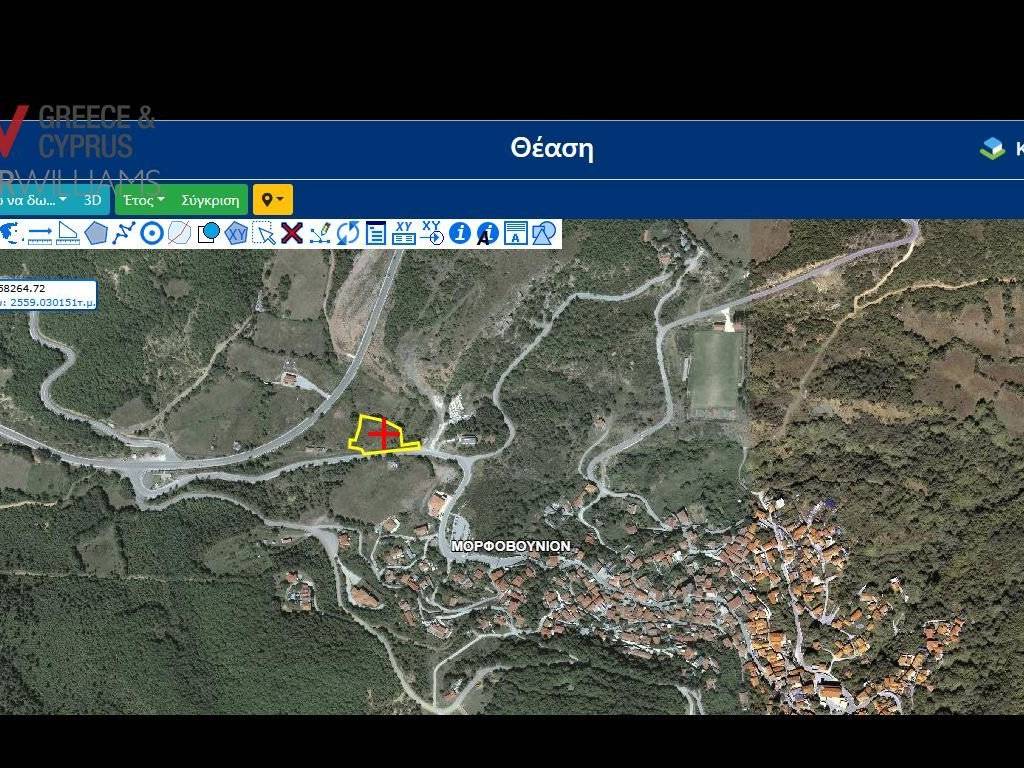Click the blue refresh arrows icon

click(348, 234)
